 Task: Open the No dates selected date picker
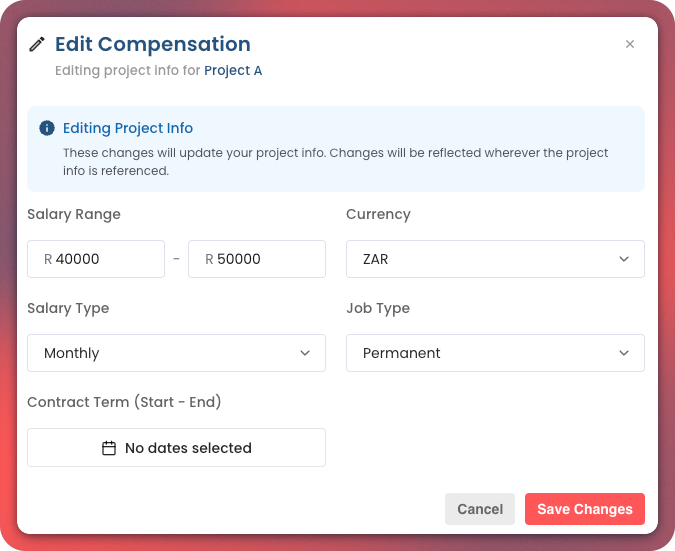(x=176, y=448)
